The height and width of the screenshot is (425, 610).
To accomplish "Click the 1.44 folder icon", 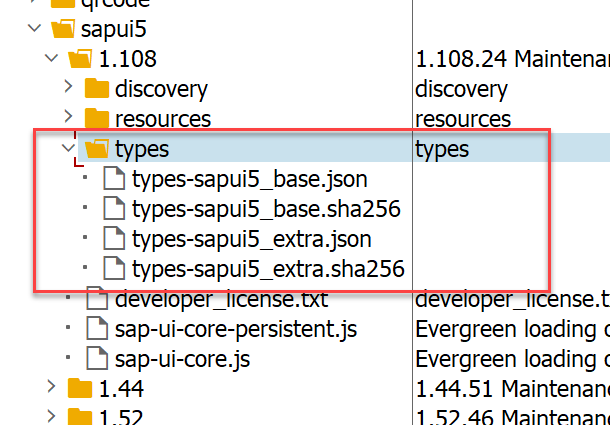I will (80, 388).
